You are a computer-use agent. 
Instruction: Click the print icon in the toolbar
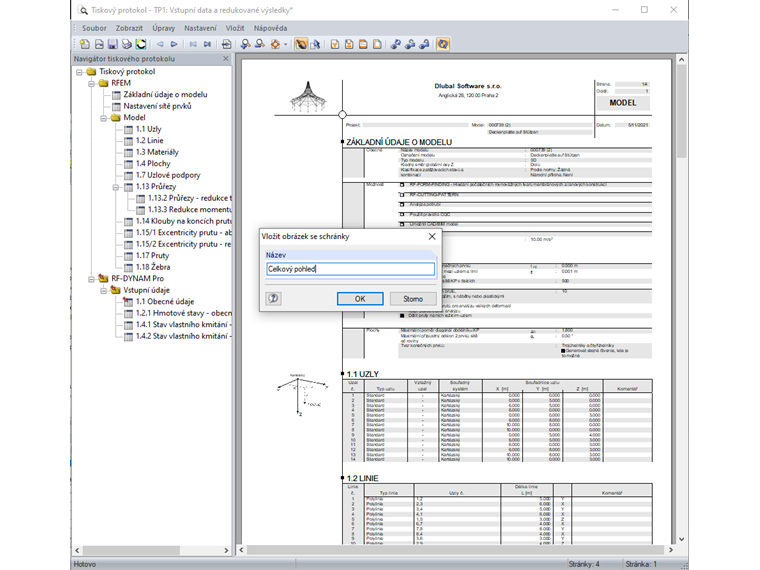[x=127, y=45]
